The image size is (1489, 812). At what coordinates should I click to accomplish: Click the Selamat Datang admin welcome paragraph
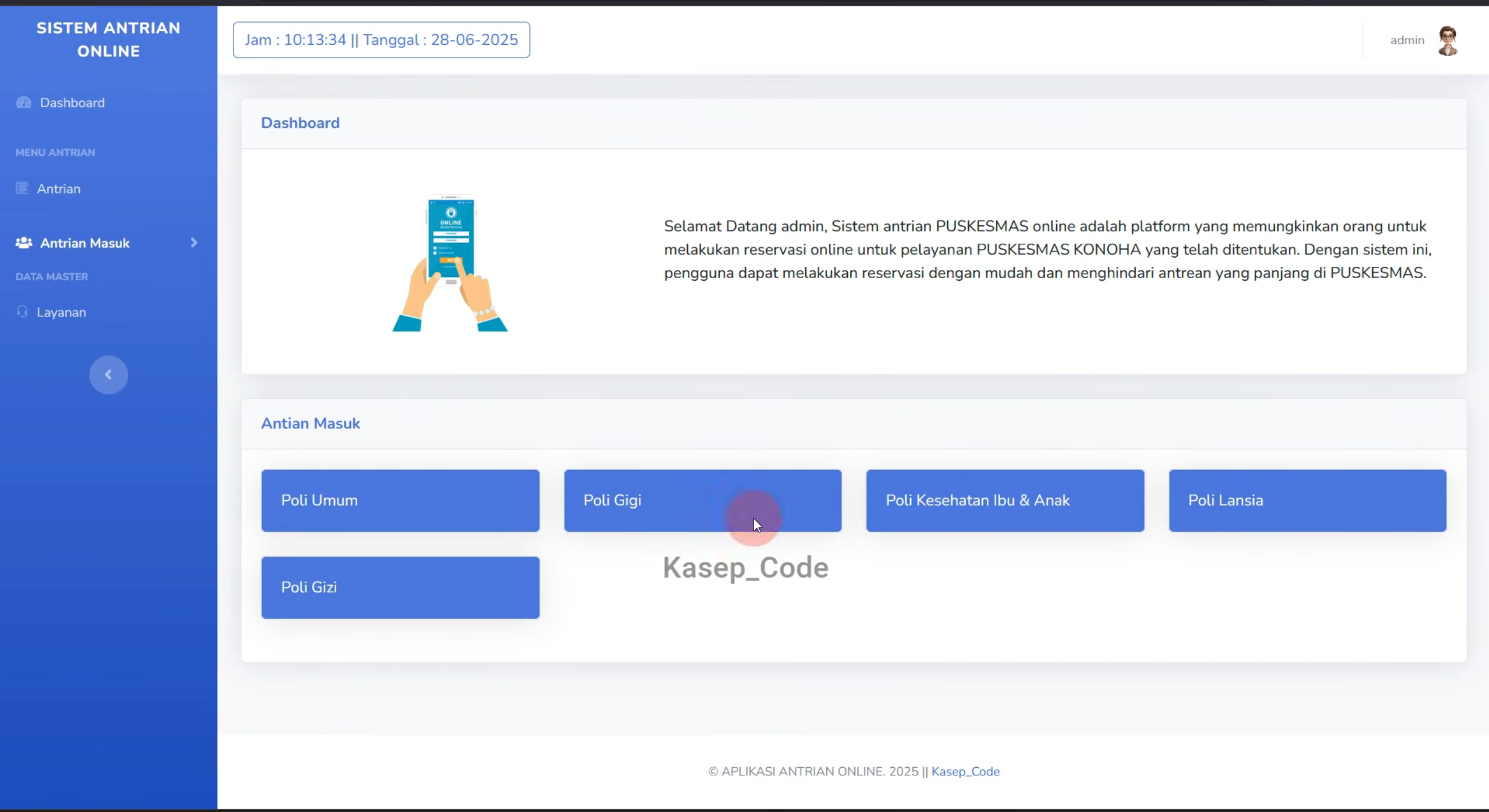(x=1047, y=250)
